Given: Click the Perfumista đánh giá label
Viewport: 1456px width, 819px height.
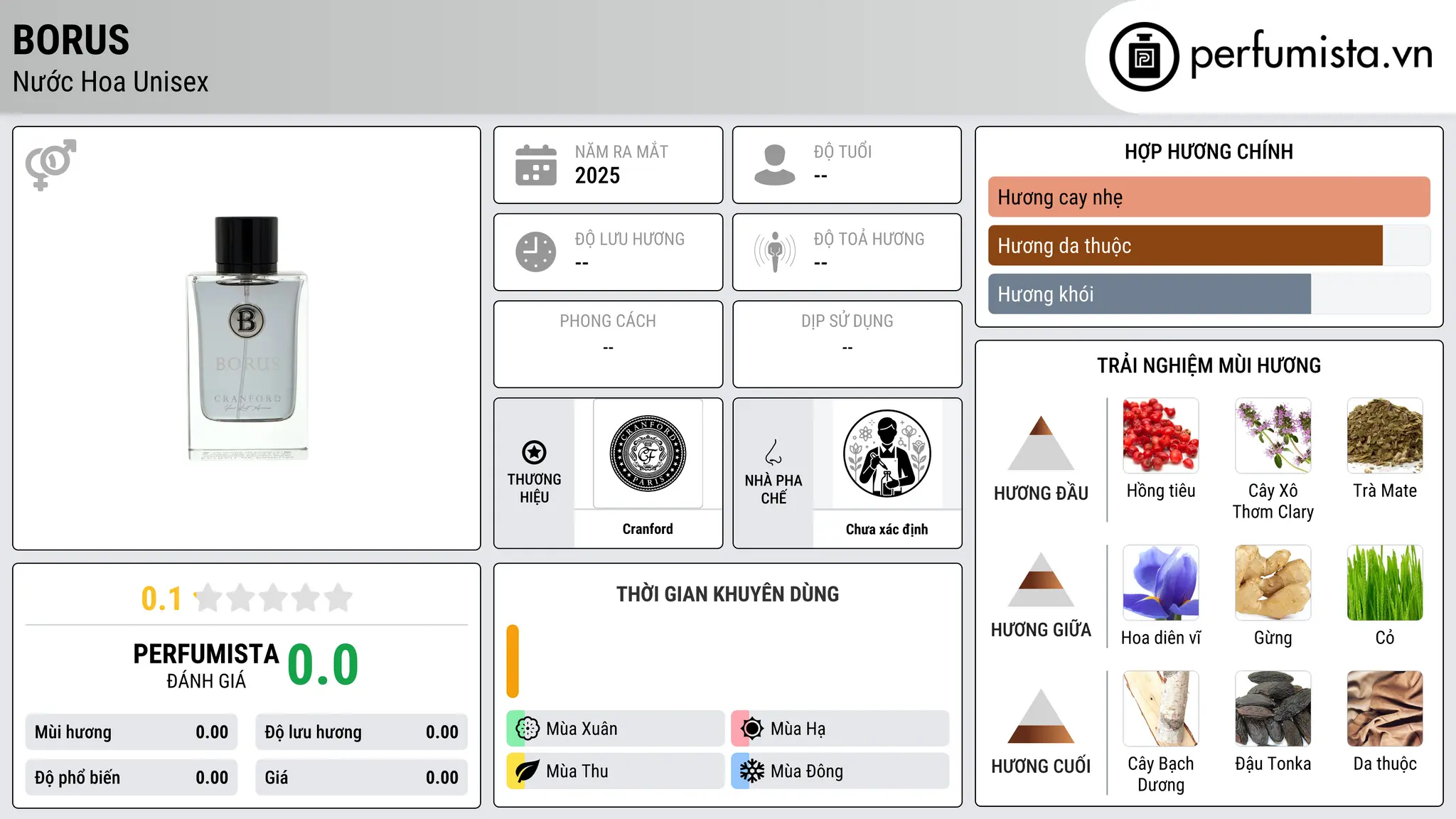Looking at the screenshot, I should 206,666.
